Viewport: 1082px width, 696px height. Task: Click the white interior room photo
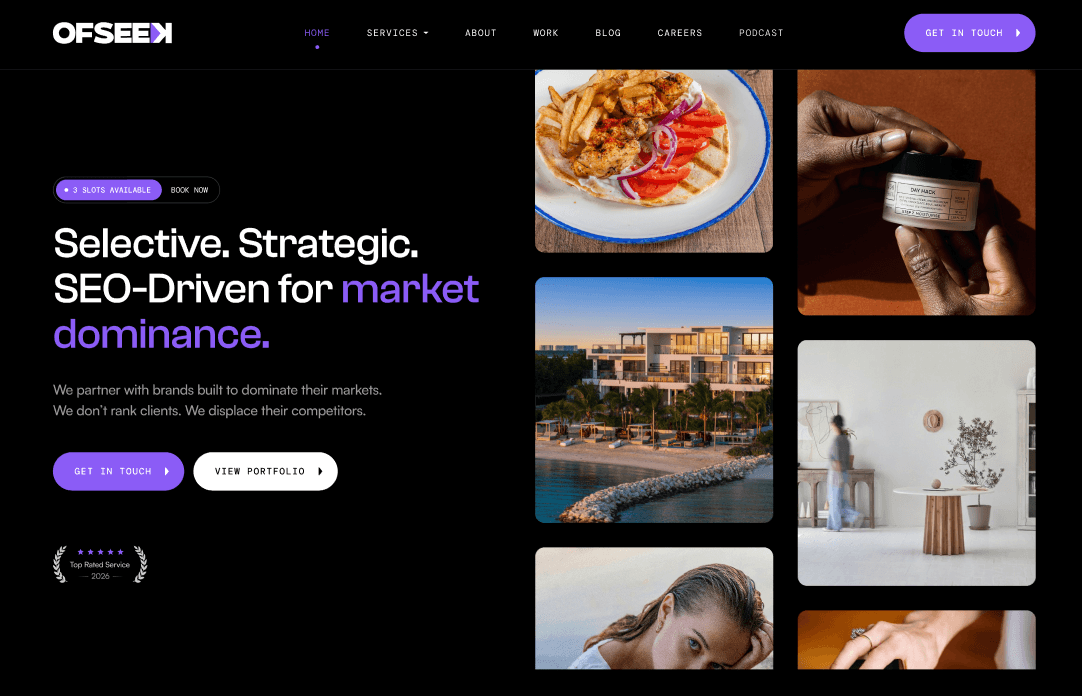coord(916,463)
